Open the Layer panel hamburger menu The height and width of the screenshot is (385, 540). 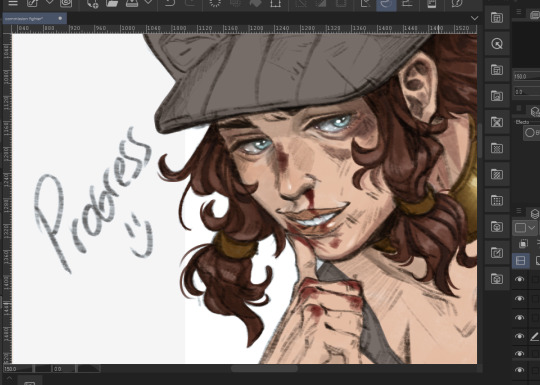(519, 211)
